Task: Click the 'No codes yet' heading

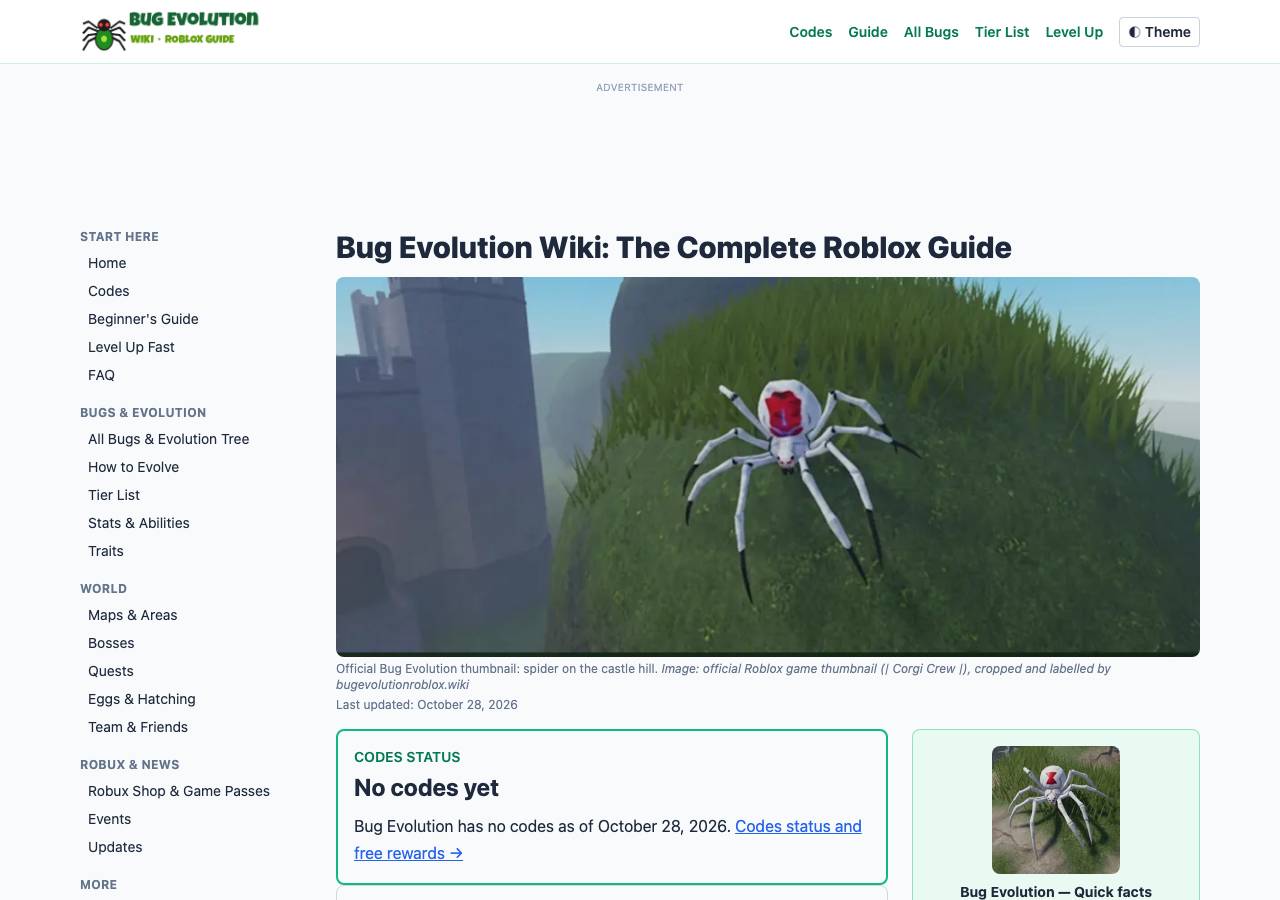Action: pyautogui.click(x=426, y=788)
